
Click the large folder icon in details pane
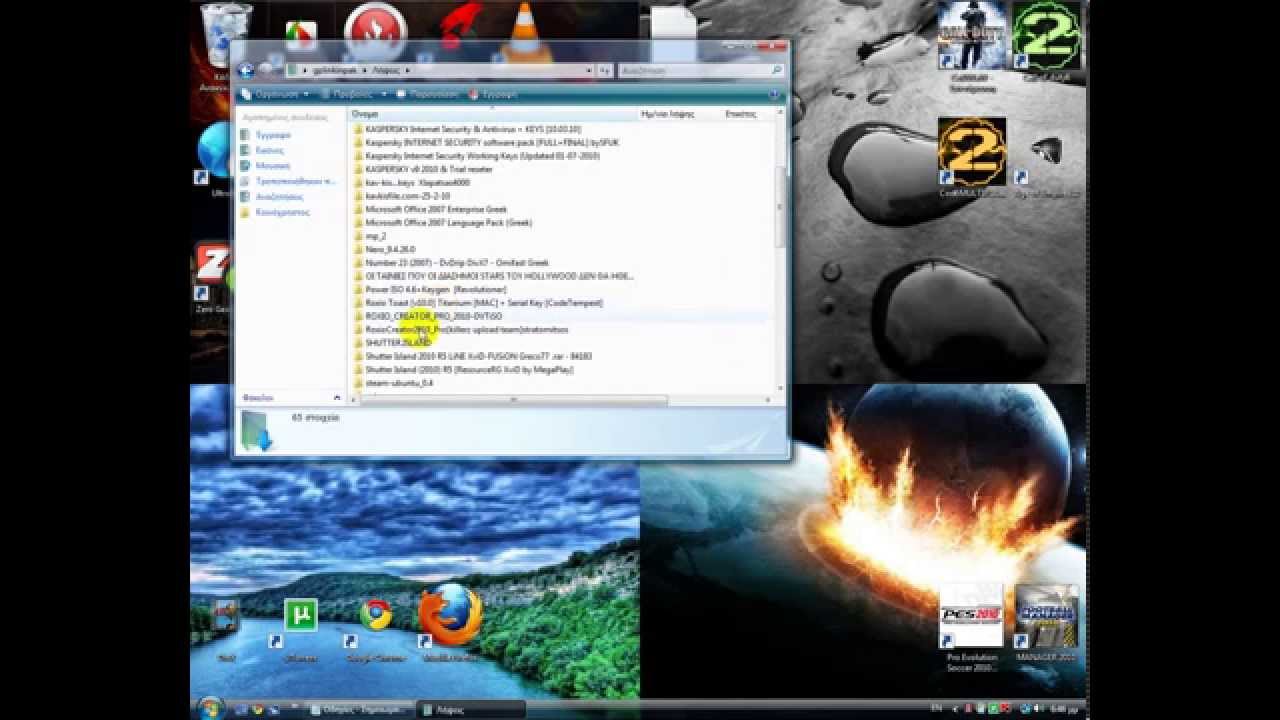[256, 430]
